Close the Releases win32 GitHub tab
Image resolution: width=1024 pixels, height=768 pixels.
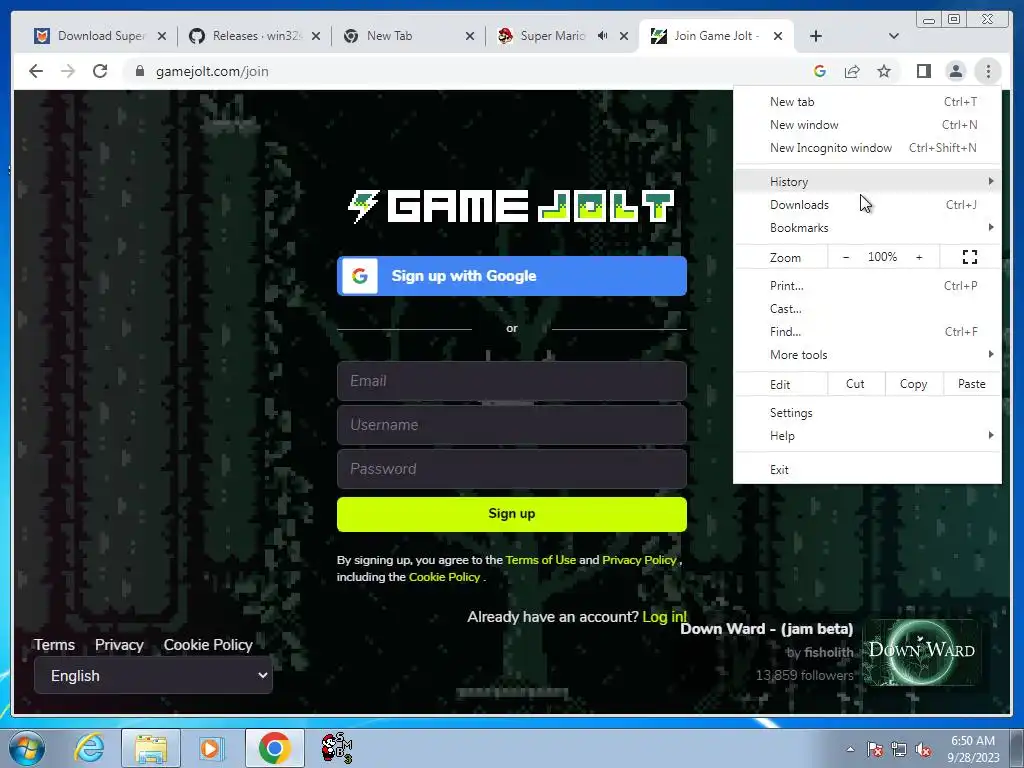[316, 36]
